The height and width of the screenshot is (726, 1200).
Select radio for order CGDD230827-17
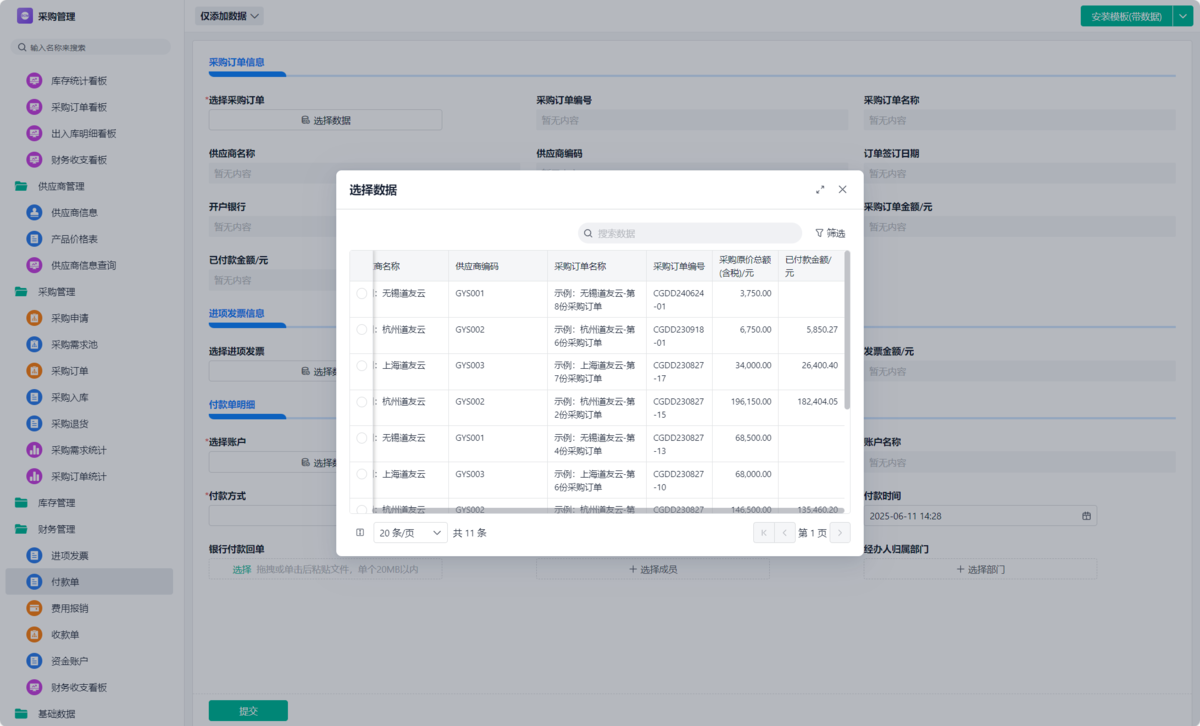click(361, 366)
